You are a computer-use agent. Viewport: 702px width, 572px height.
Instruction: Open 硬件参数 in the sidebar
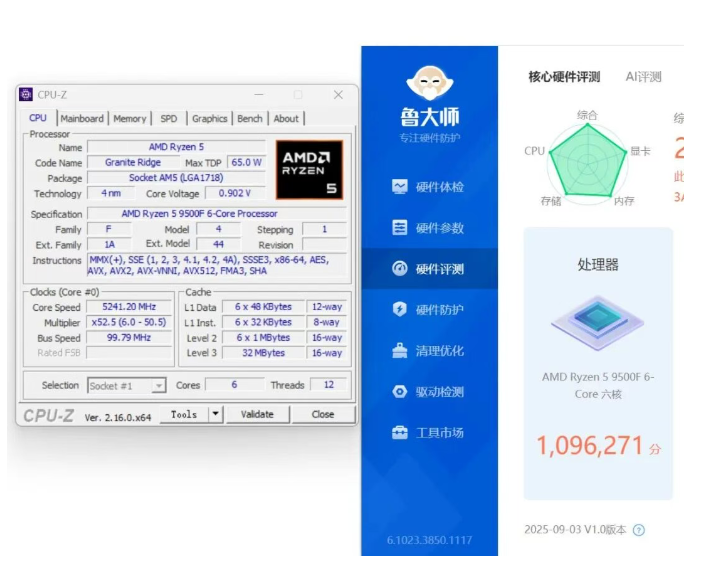tap(429, 228)
